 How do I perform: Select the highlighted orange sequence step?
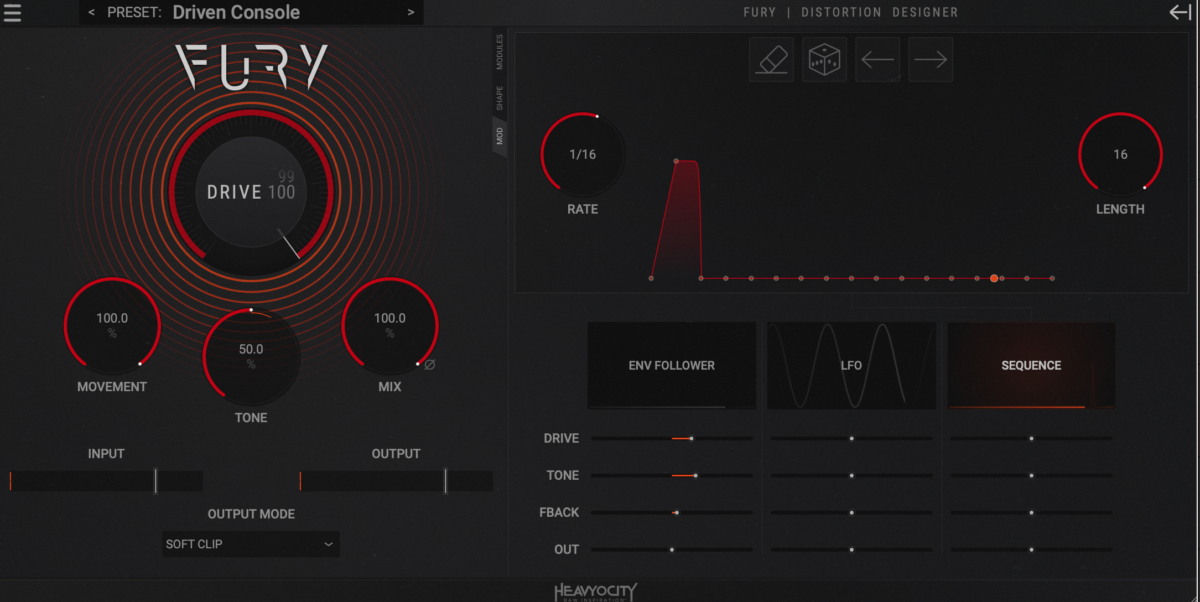(994, 278)
